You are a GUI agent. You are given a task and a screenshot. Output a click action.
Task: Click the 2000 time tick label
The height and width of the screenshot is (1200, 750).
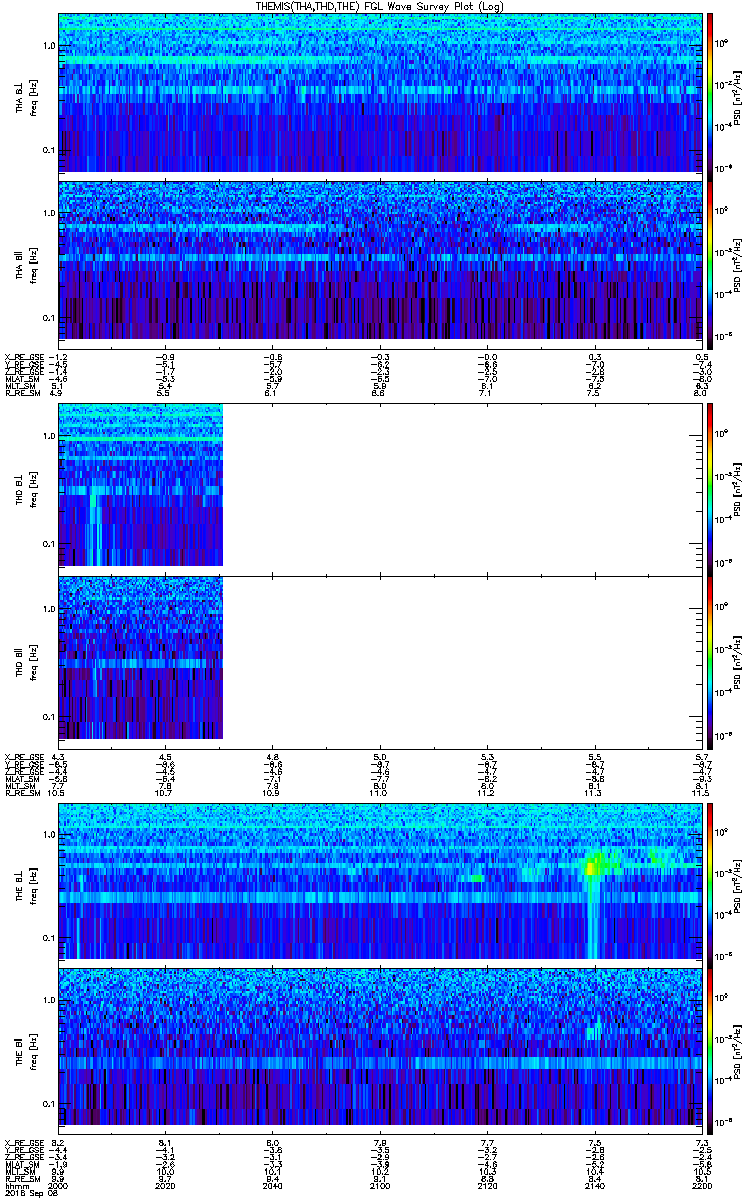click(58, 1185)
